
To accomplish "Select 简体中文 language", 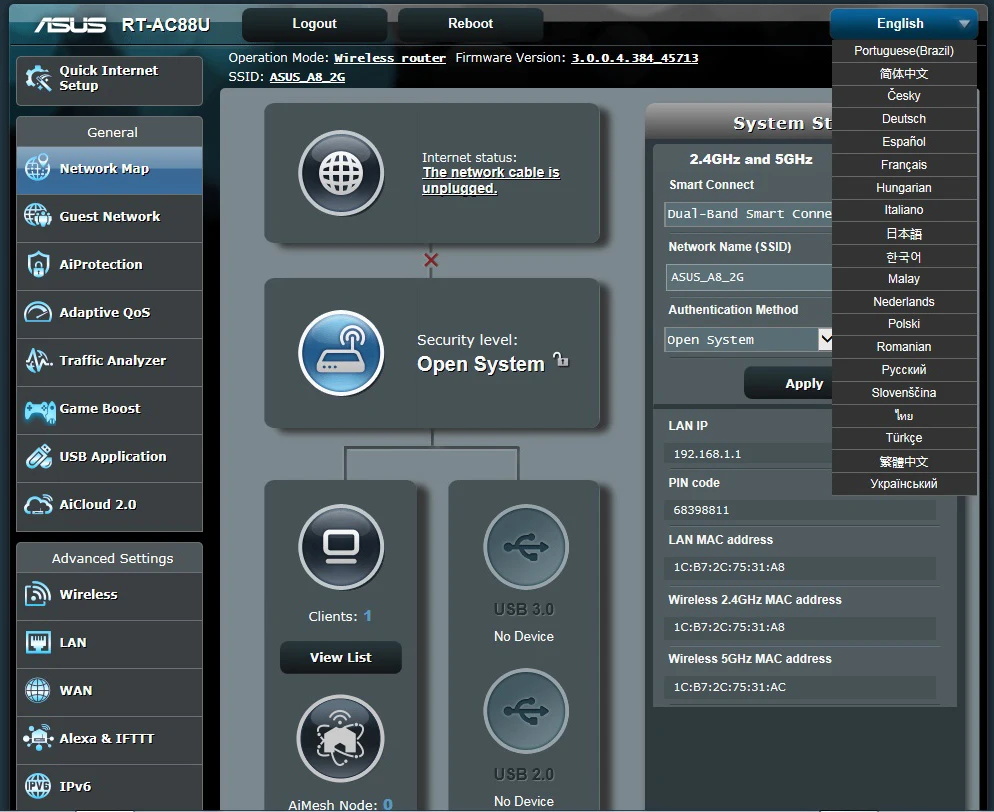I will (x=904, y=74).
